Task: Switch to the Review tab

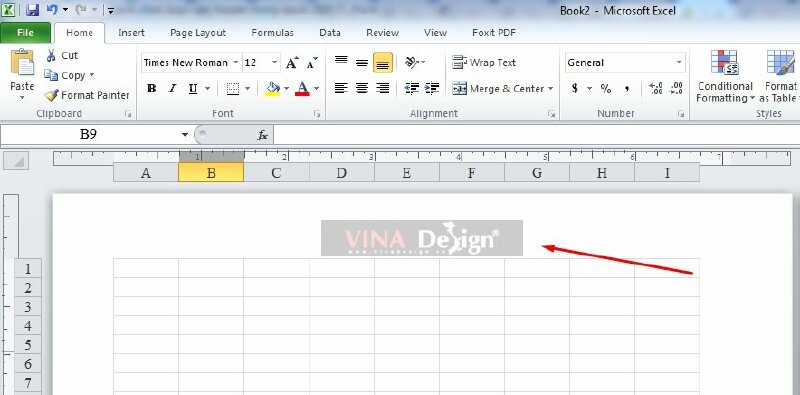Action: point(382,33)
